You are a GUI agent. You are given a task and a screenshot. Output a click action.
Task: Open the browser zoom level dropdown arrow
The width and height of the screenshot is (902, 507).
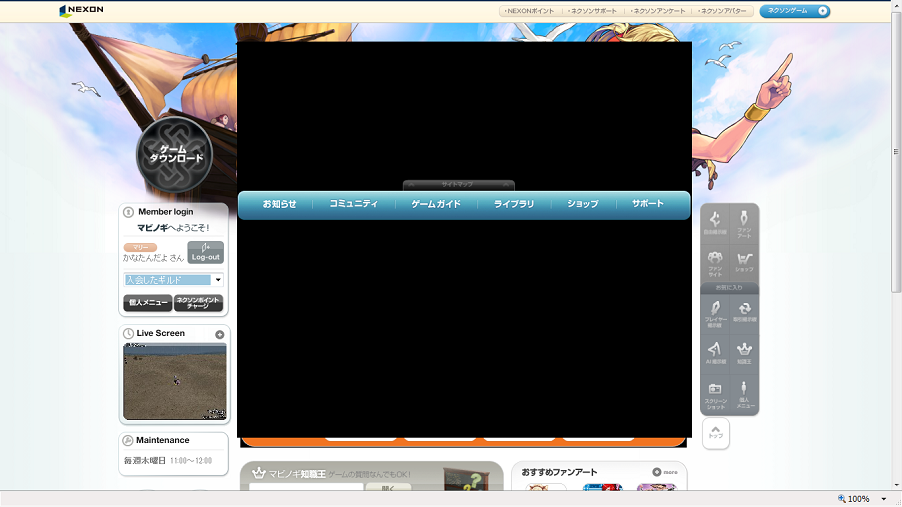(x=884, y=499)
